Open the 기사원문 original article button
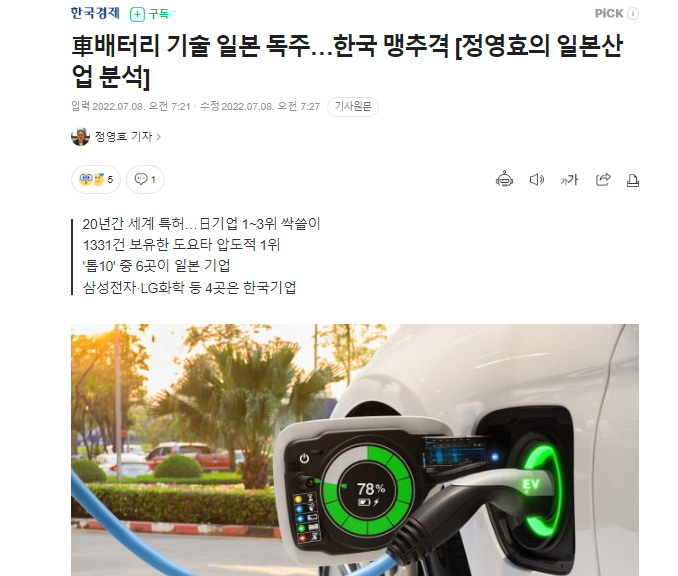Image resolution: width=678 pixels, height=576 pixels. click(353, 106)
